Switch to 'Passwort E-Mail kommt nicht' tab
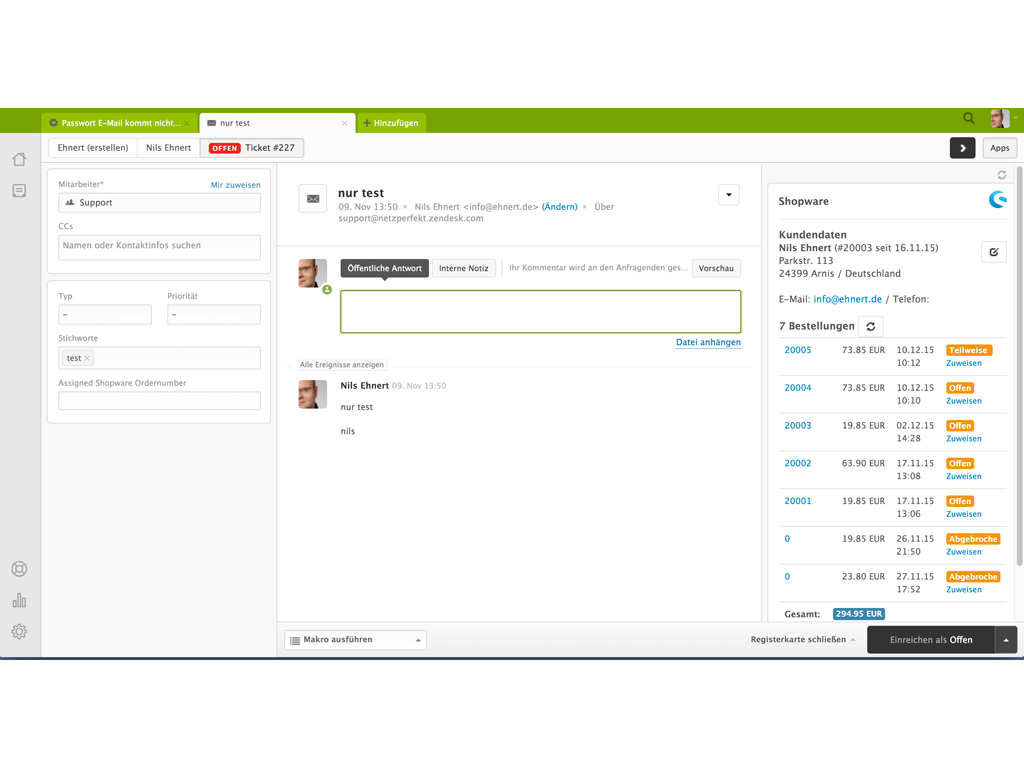This screenshot has width=1024, height=768. coord(120,123)
